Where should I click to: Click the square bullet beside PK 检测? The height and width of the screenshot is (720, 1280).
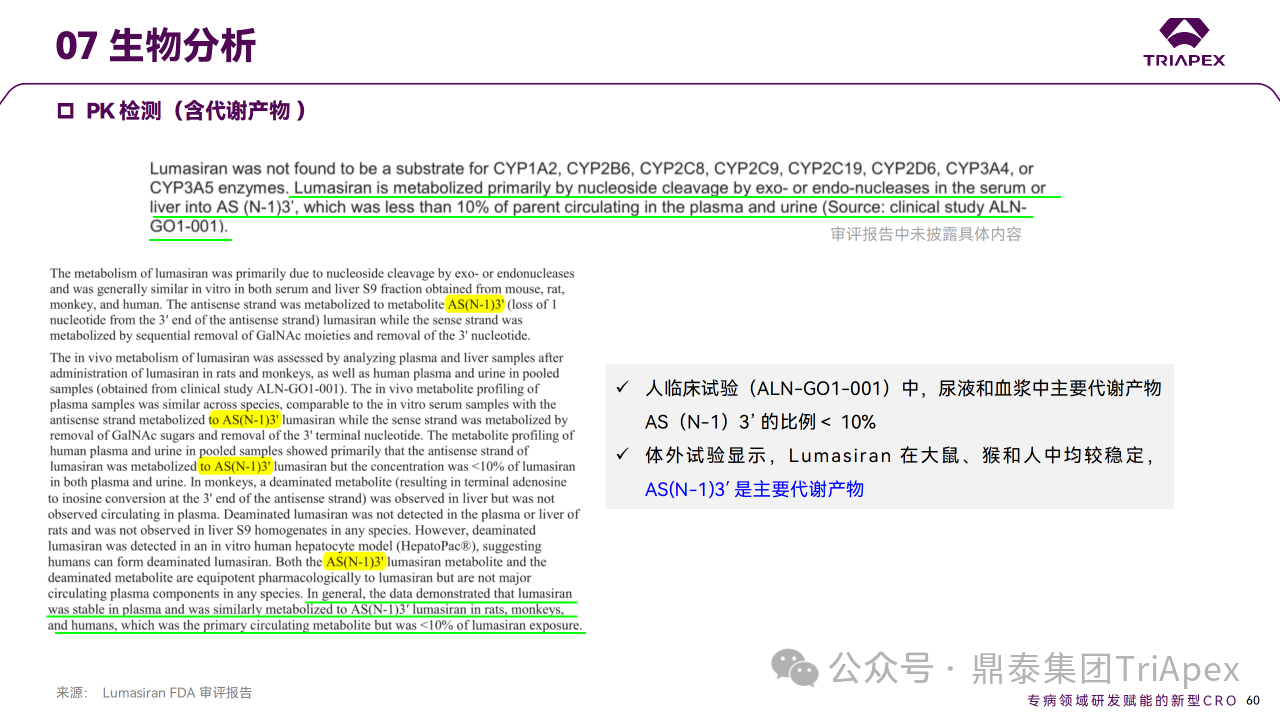point(66,112)
